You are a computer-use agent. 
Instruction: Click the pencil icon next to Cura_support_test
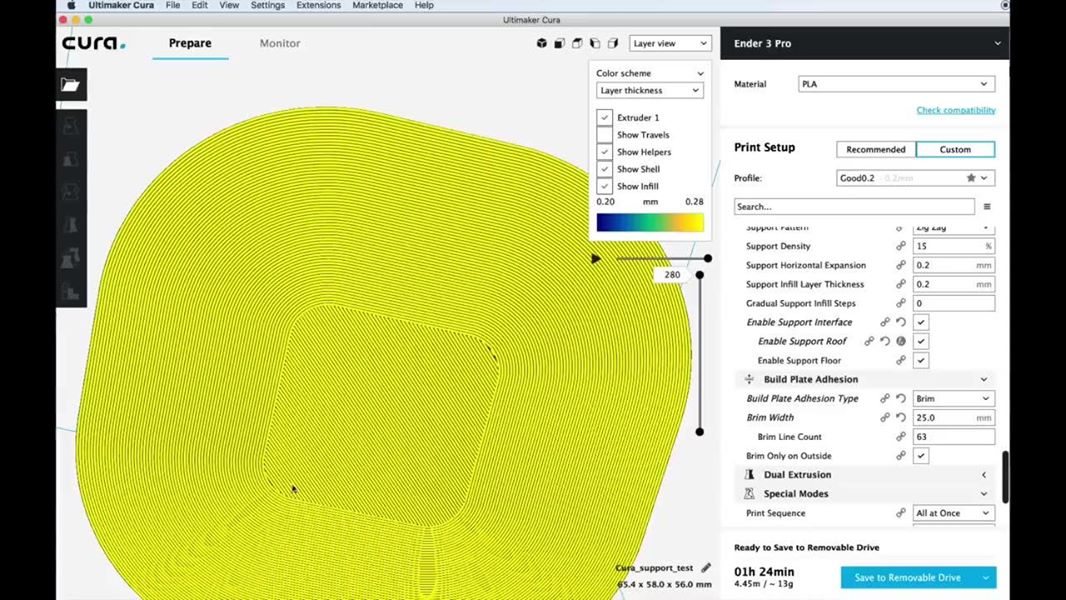(706, 567)
